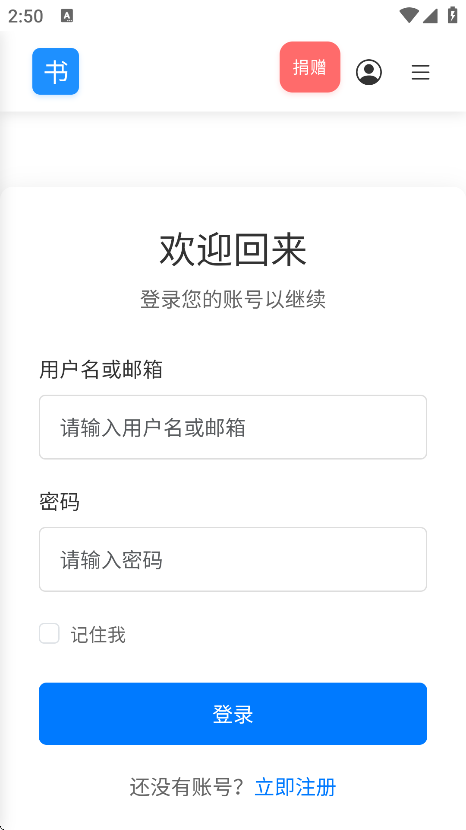Click the 登录您的账号以继续 subtitle

coord(233,299)
